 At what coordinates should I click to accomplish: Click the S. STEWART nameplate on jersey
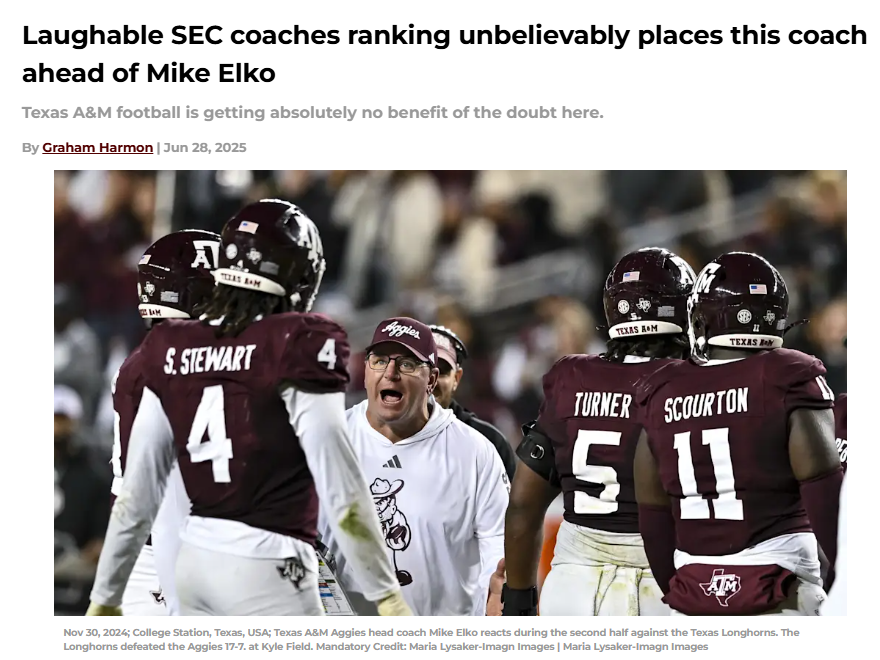point(210,359)
